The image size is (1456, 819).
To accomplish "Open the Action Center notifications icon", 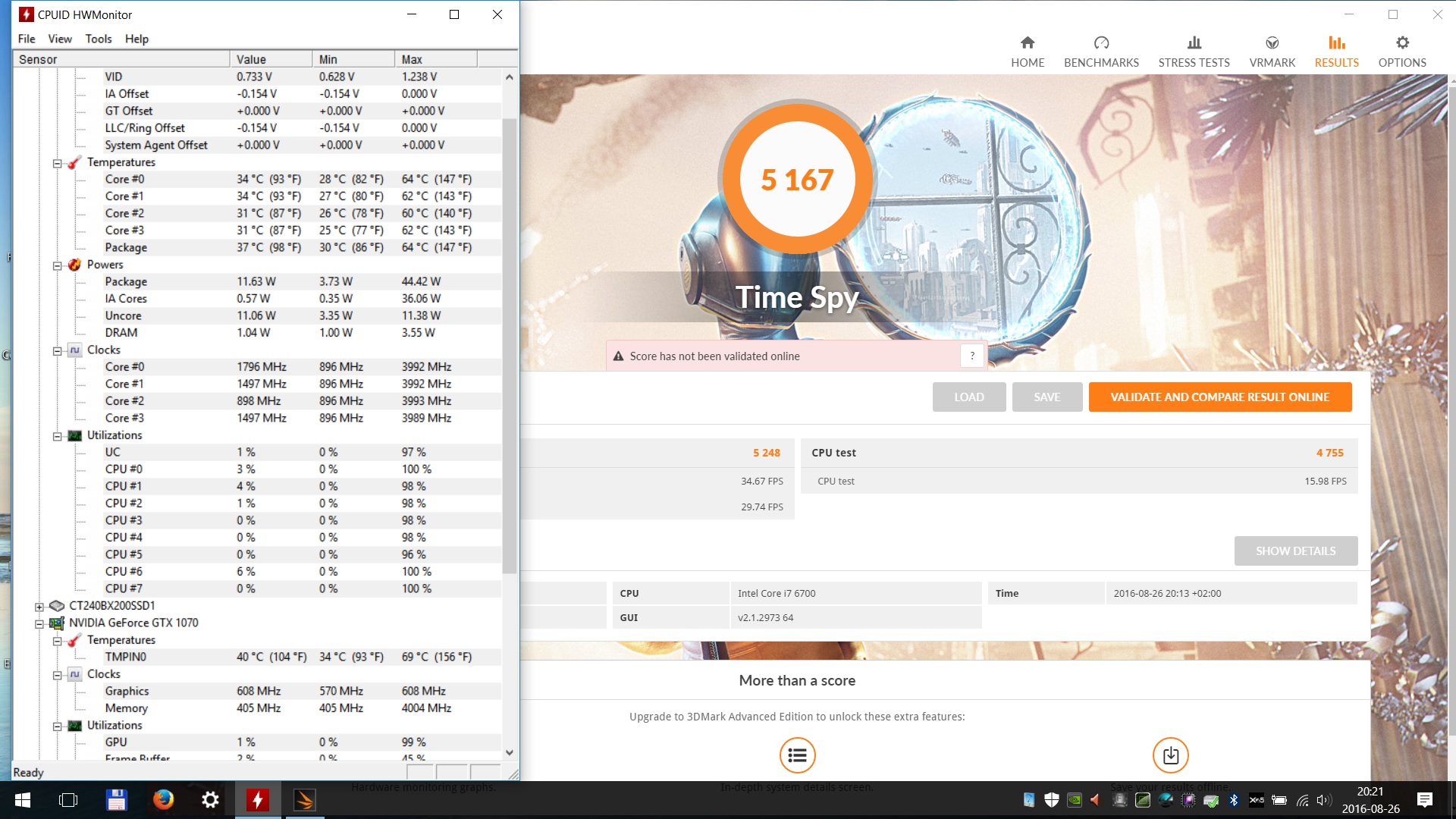I will click(1425, 800).
